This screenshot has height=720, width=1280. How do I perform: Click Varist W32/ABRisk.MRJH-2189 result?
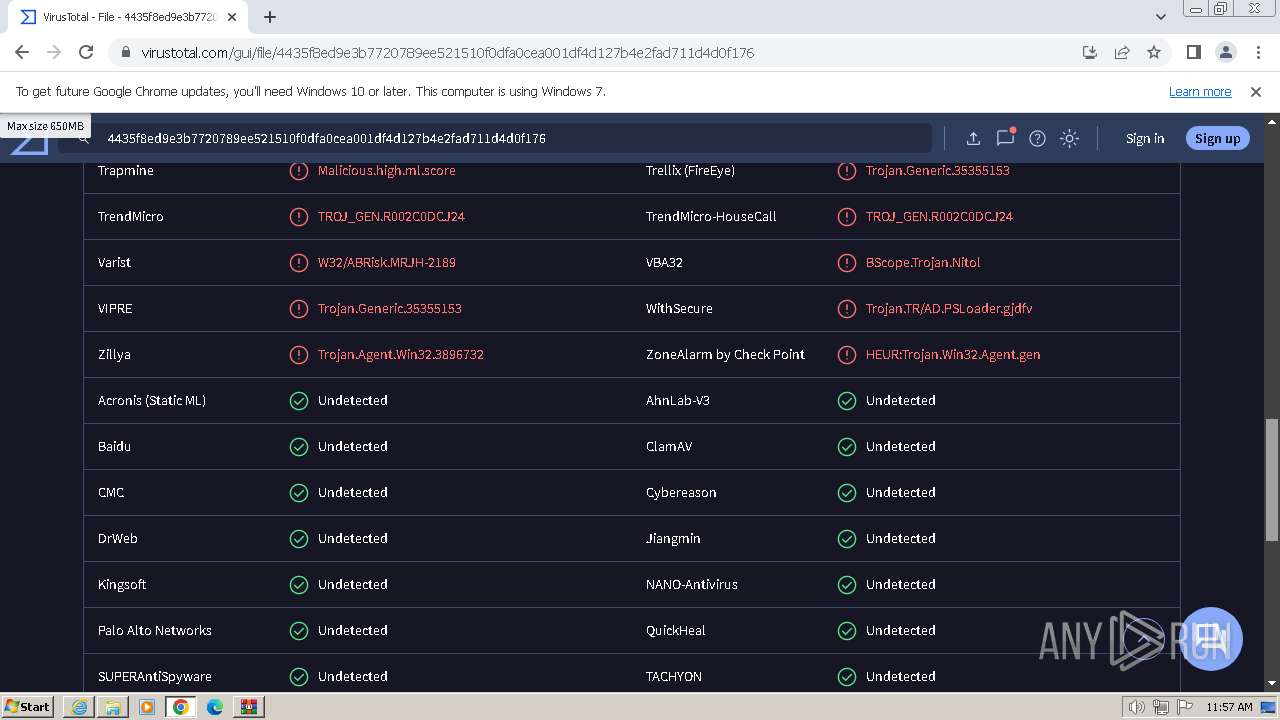click(386, 262)
